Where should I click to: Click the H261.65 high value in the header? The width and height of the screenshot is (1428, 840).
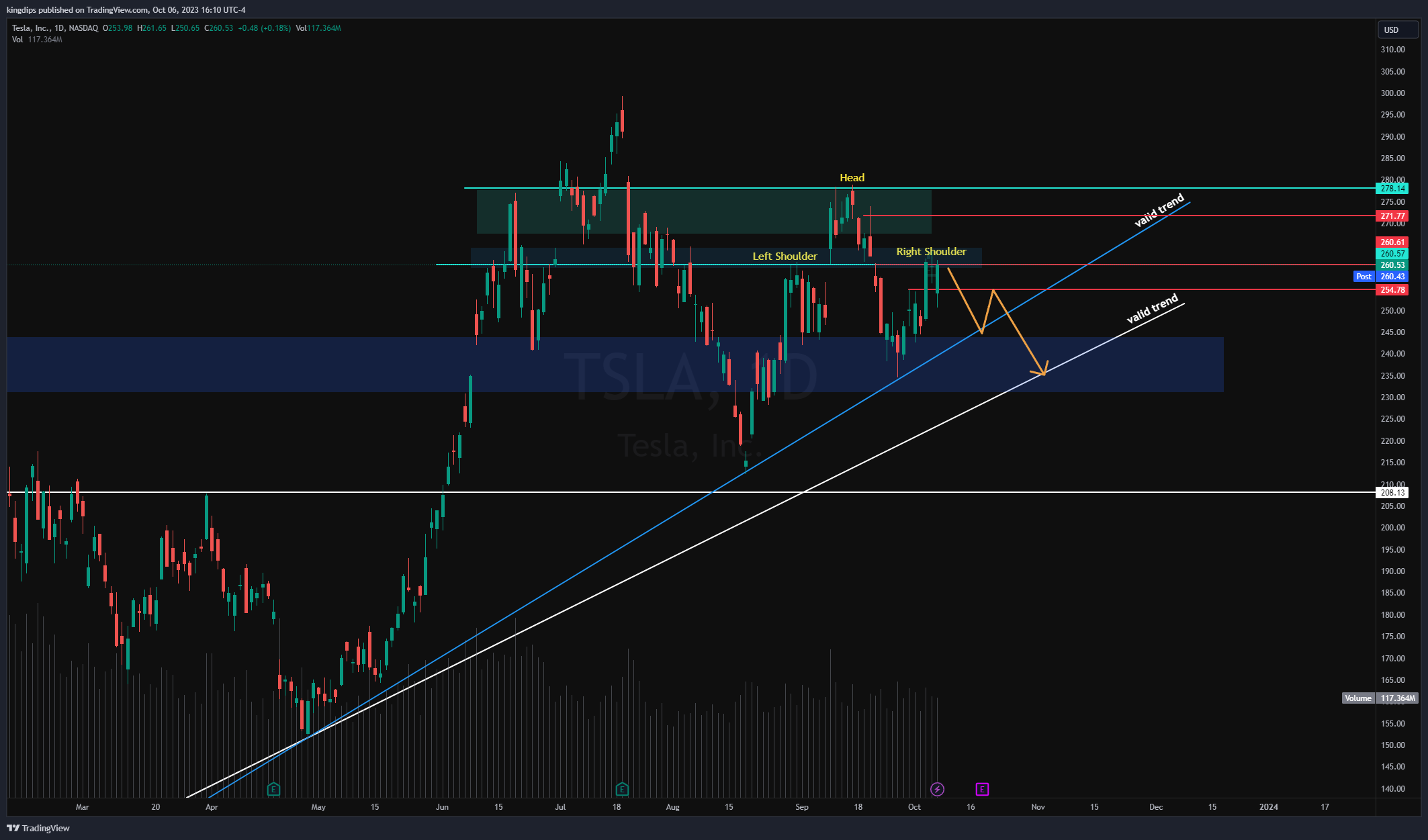pos(152,28)
